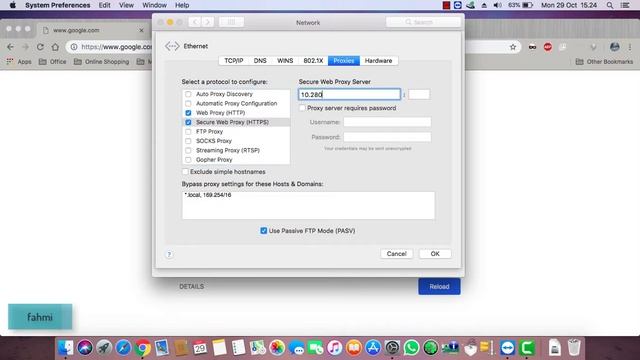This screenshot has height=360, width=640.
Task: Click System Preferences gear in Dock
Action: [392, 348]
